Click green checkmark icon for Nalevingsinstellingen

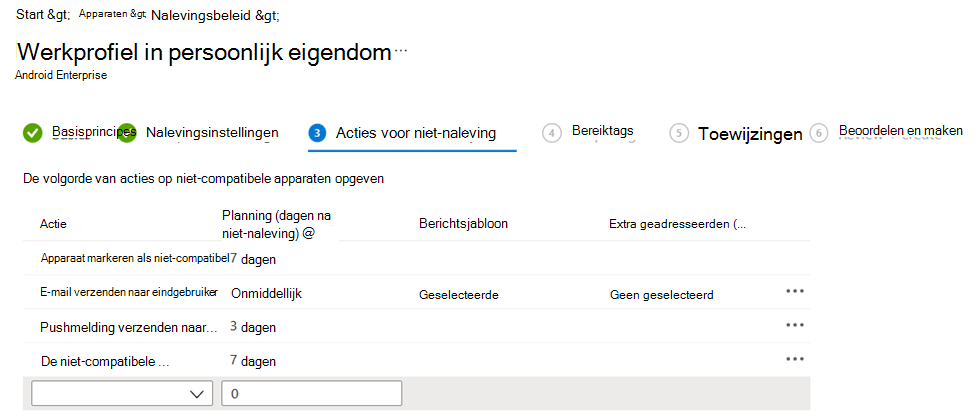pyautogui.click(x=127, y=133)
